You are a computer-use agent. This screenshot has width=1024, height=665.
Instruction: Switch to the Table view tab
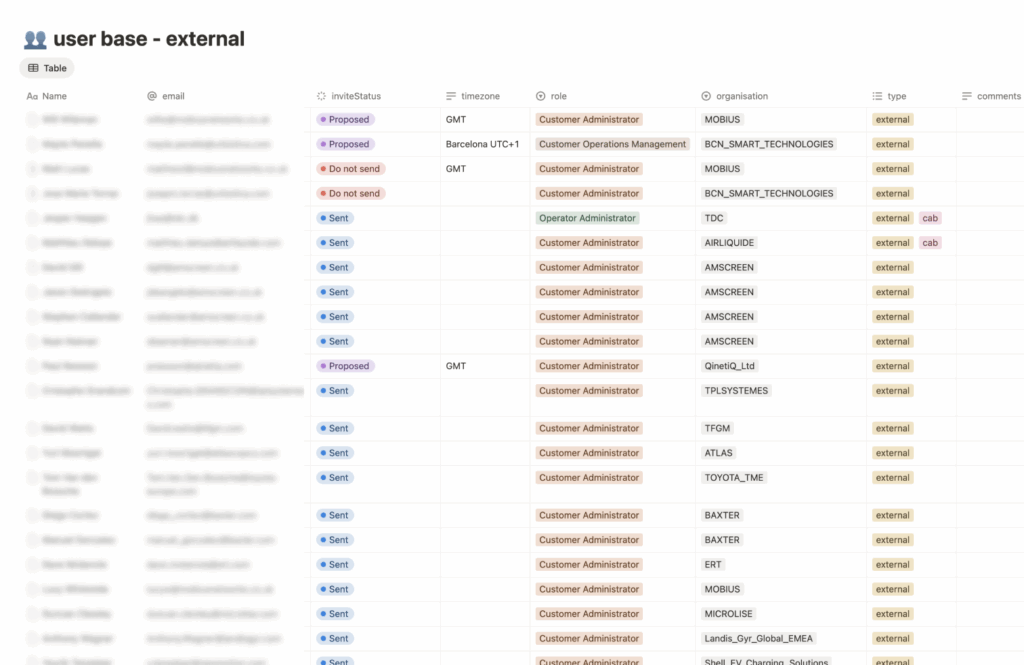click(47, 68)
